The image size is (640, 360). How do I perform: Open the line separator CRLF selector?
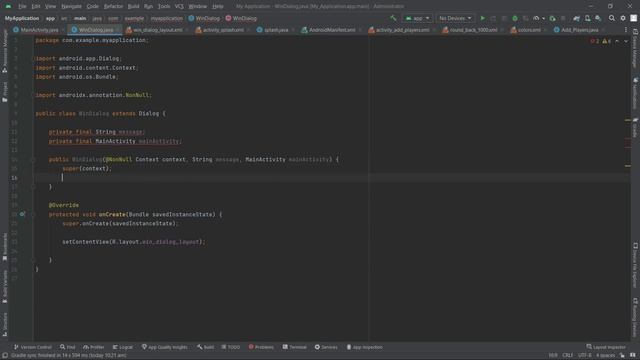point(568,356)
